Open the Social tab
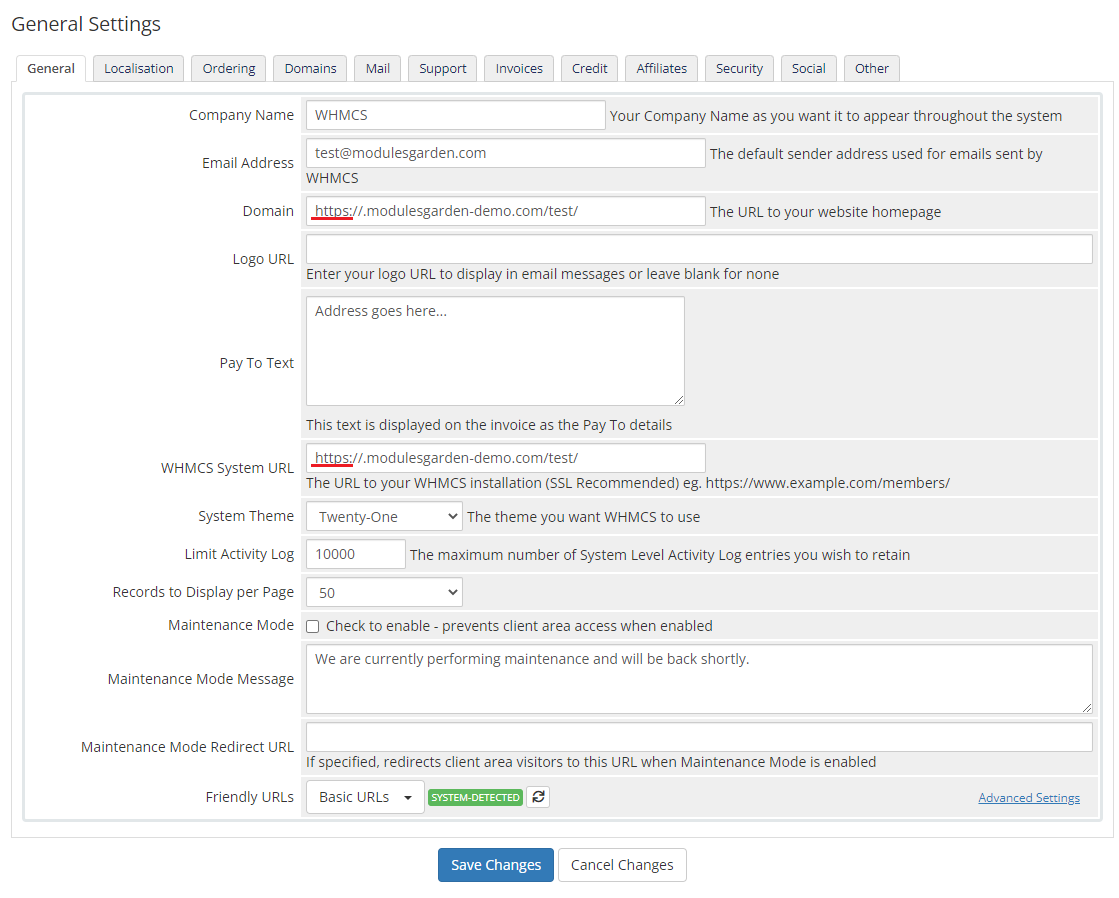The width and height of the screenshot is (1119, 898). [809, 69]
